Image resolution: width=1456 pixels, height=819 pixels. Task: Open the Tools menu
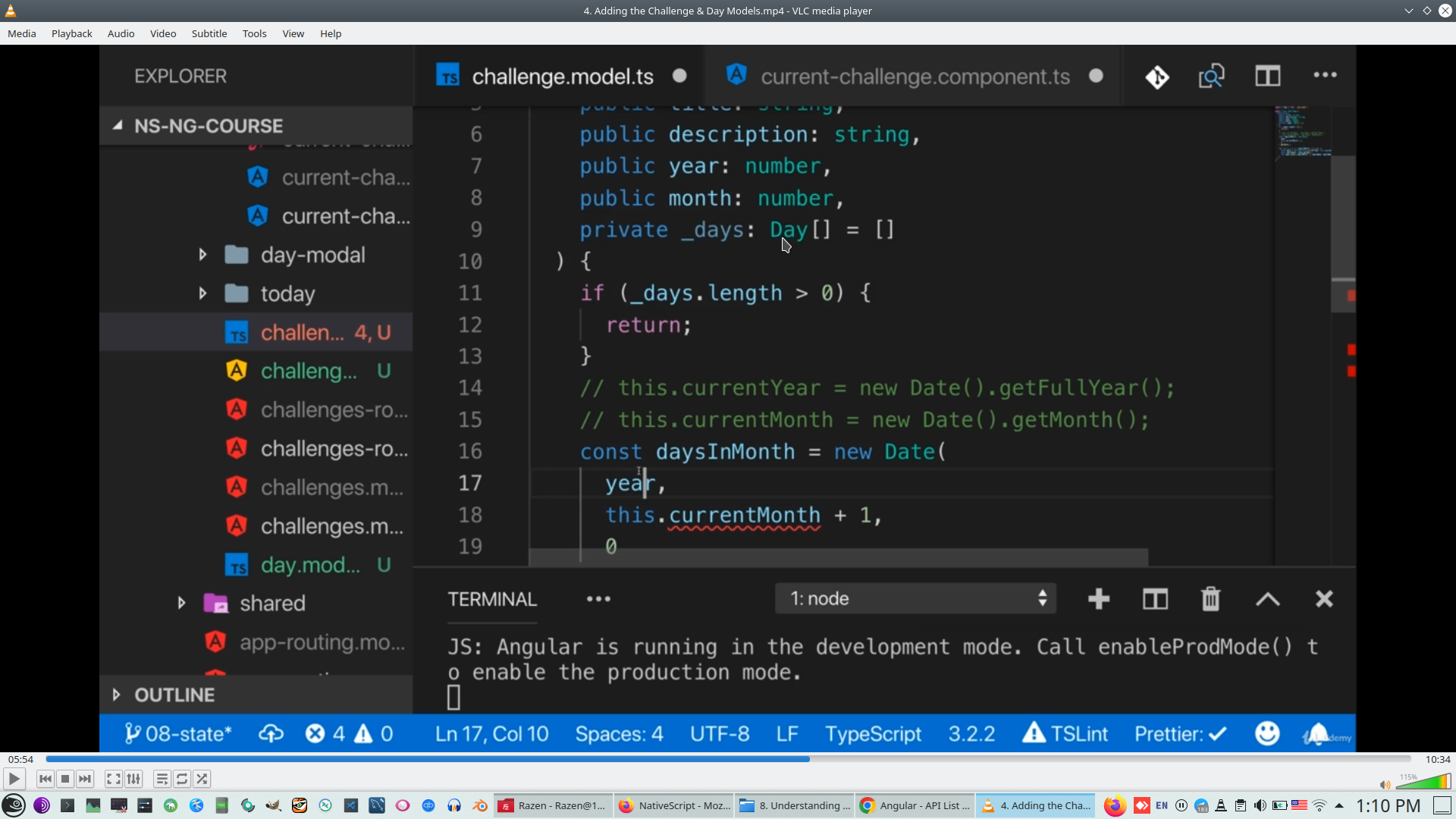[254, 33]
